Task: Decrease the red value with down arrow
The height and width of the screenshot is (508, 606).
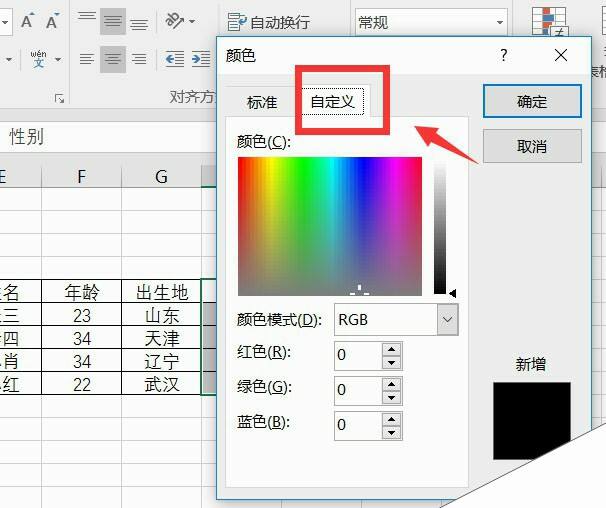Action: click(x=392, y=363)
